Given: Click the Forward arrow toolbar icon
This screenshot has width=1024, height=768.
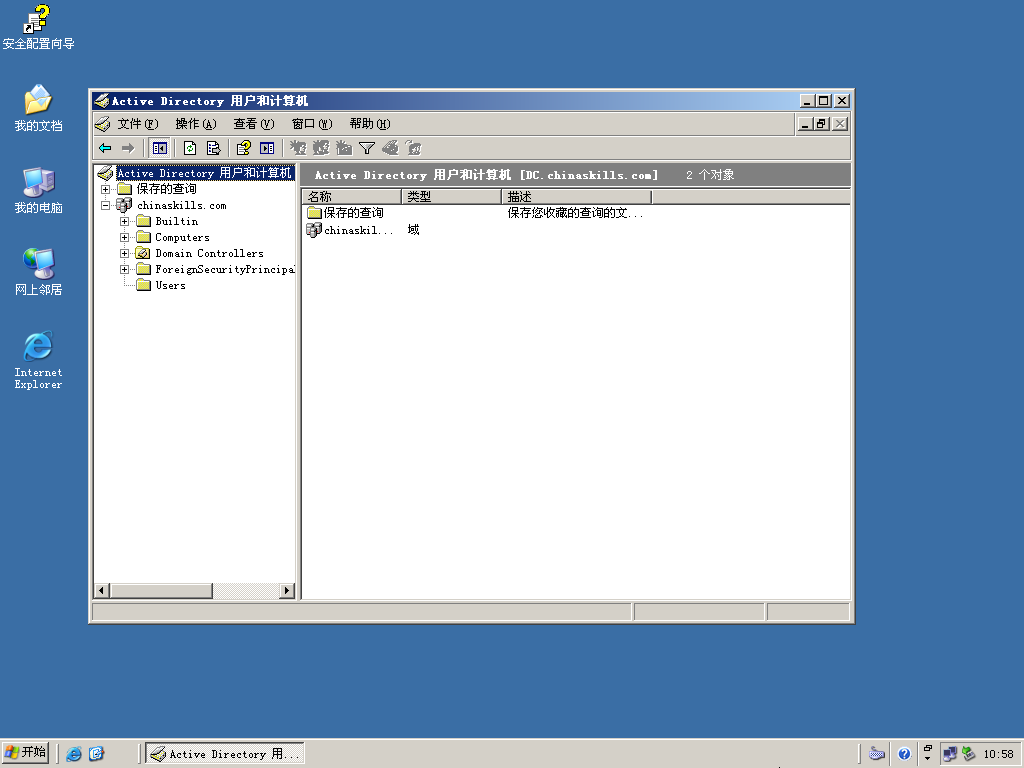Looking at the screenshot, I should (x=128, y=148).
